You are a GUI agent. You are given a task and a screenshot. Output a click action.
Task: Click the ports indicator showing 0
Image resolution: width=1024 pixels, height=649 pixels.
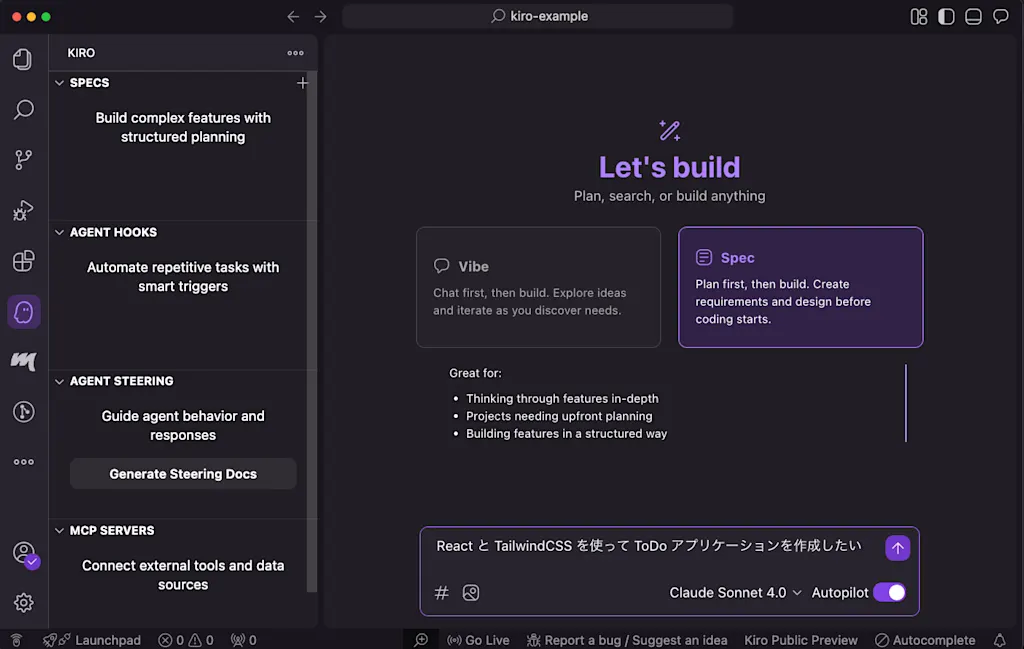click(x=244, y=640)
